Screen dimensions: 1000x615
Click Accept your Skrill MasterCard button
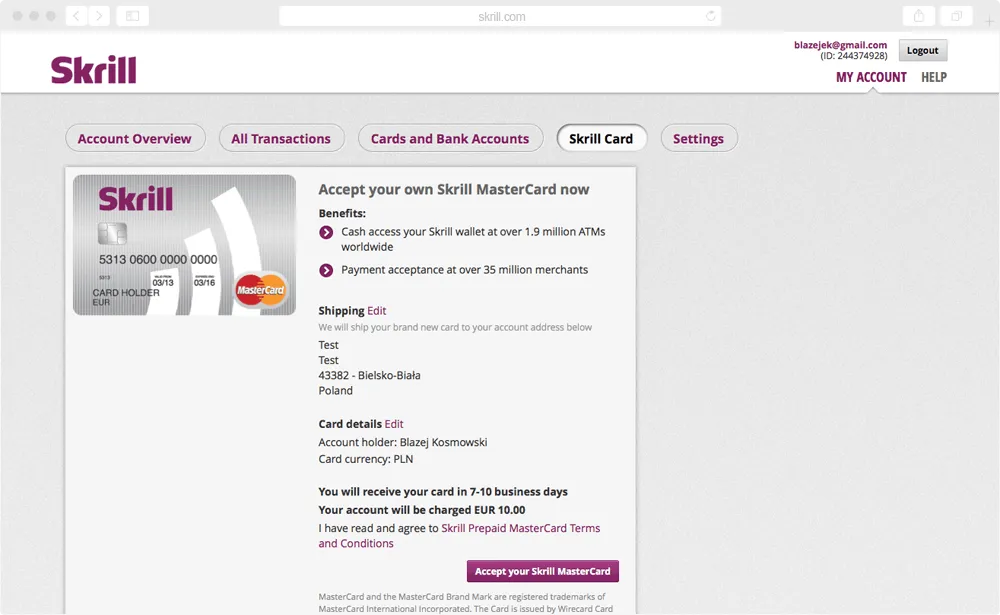(x=543, y=571)
